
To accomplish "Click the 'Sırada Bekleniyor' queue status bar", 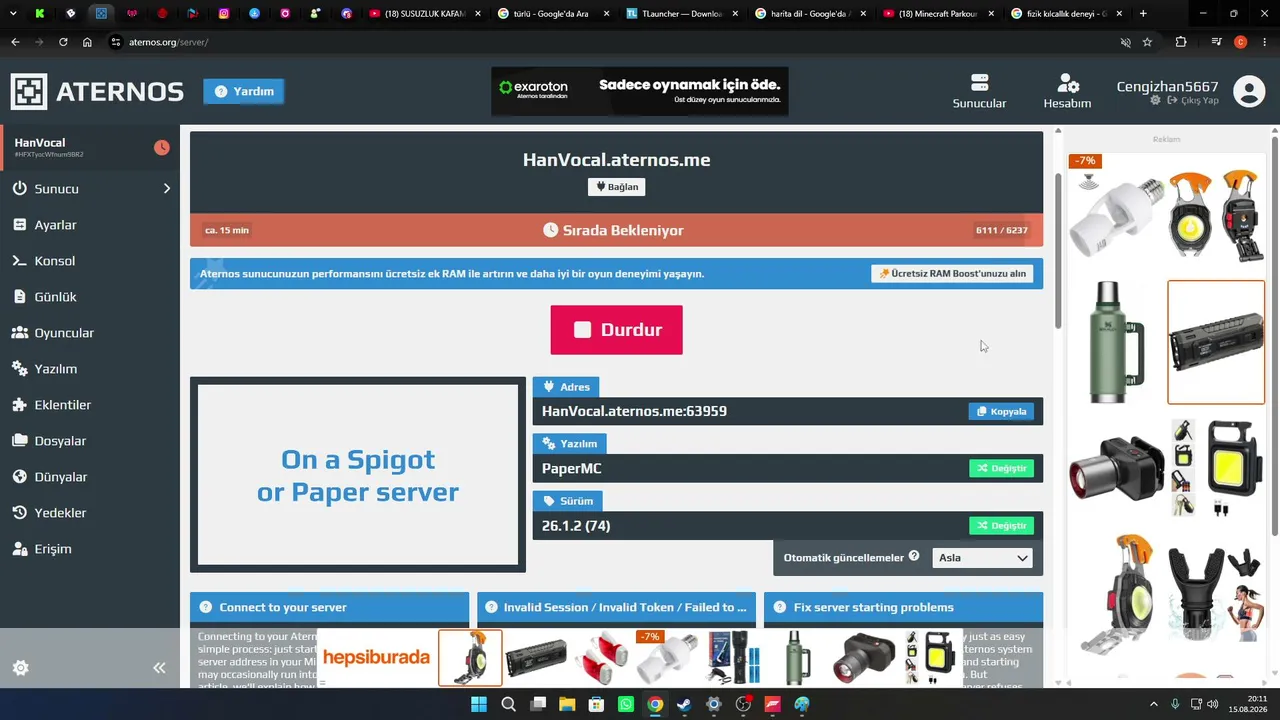I will point(616,230).
